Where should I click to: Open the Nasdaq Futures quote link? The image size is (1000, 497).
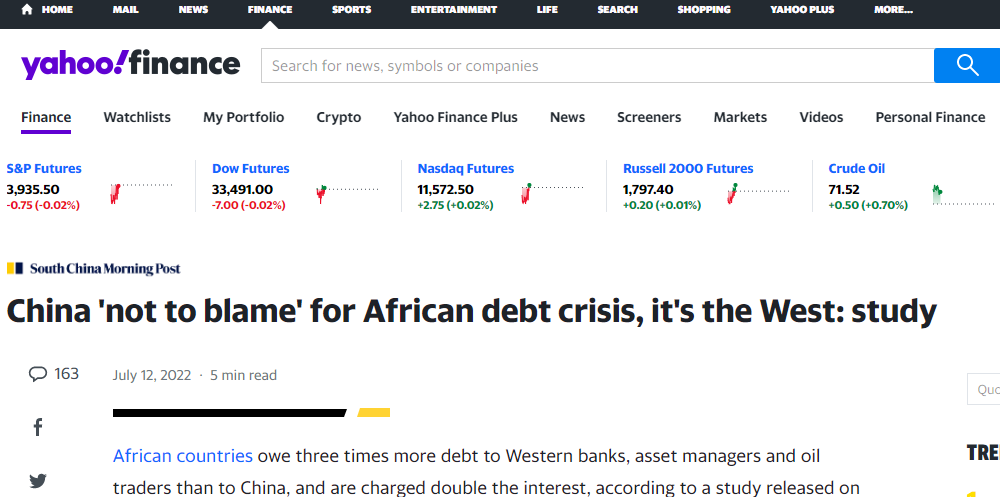click(466, 168)
